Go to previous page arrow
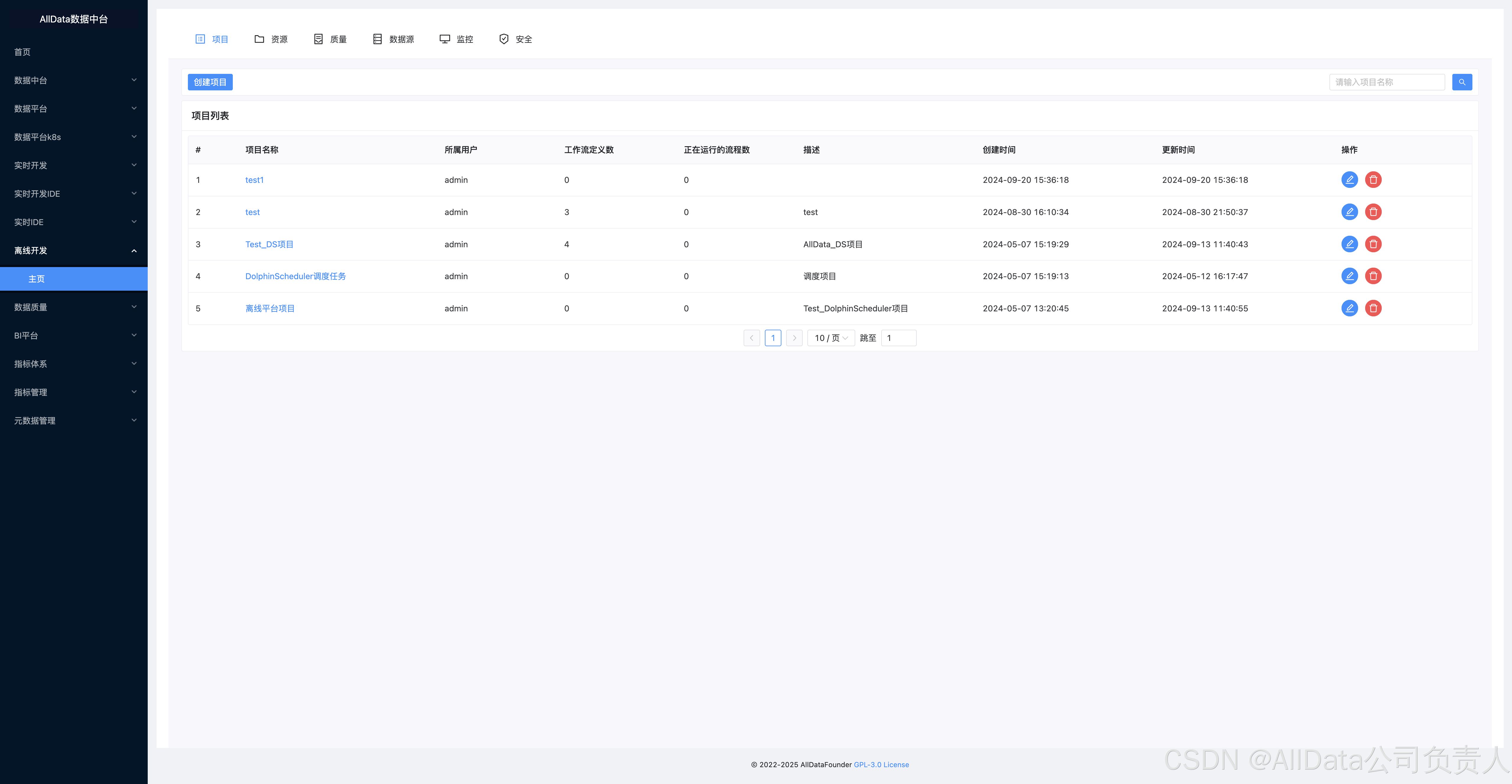Image resolution: width=1512 pixels, height=784 pixels. (x=751, y=338)
